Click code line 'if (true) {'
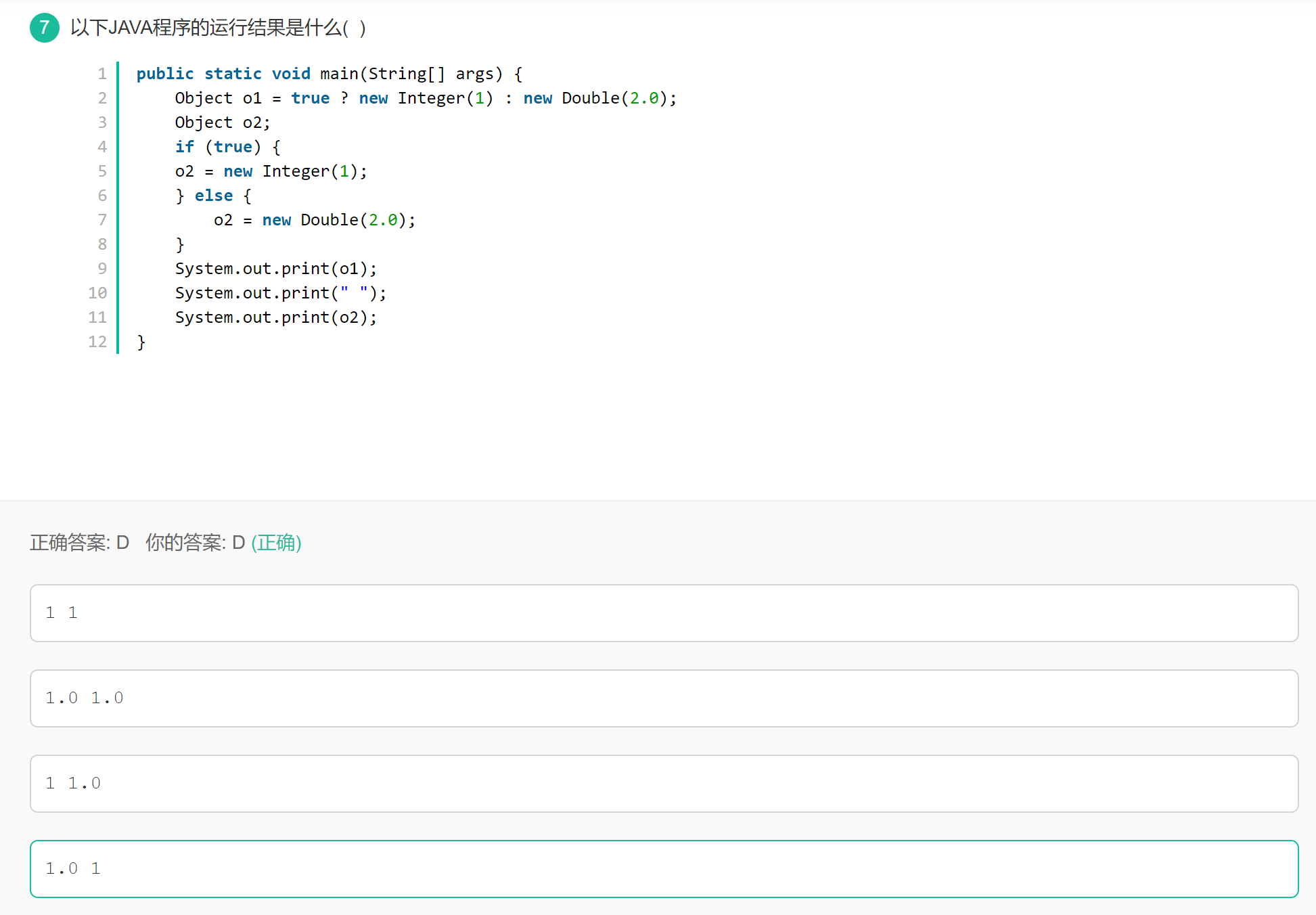 click(228, 147)
